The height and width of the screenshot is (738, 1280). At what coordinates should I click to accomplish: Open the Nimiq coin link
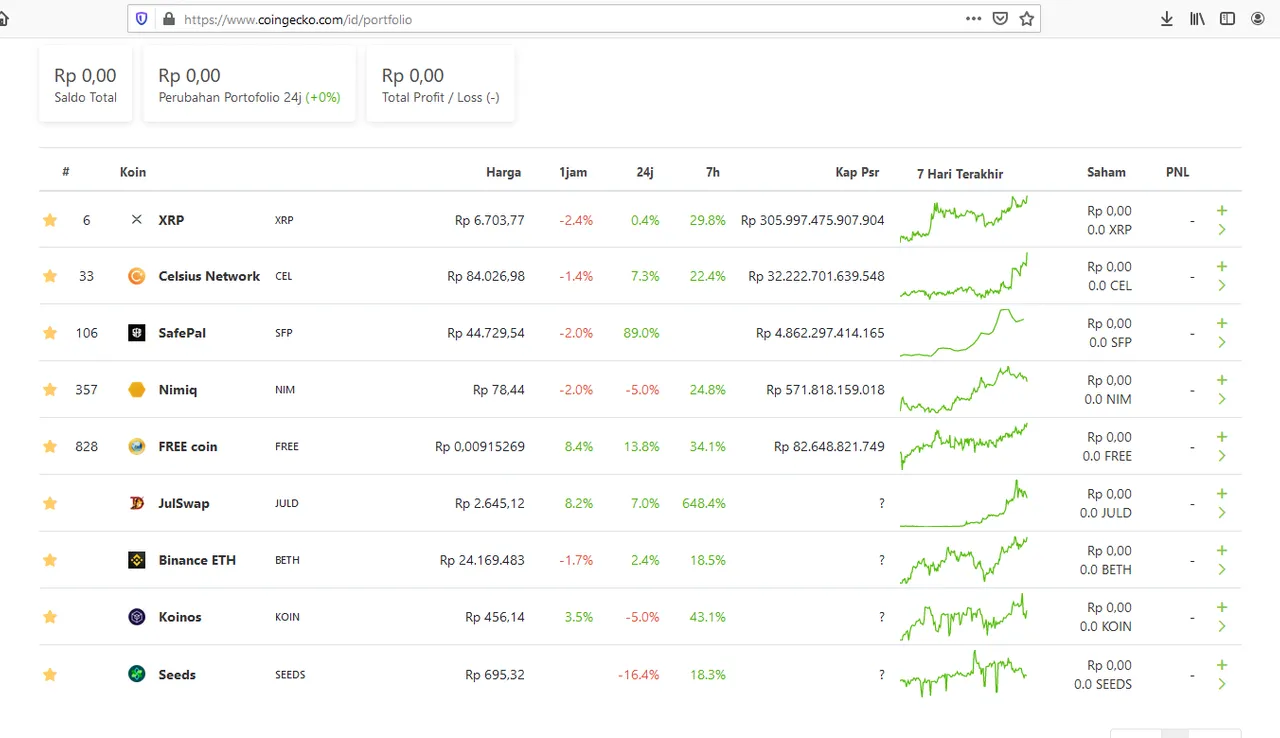coord(178,390)
